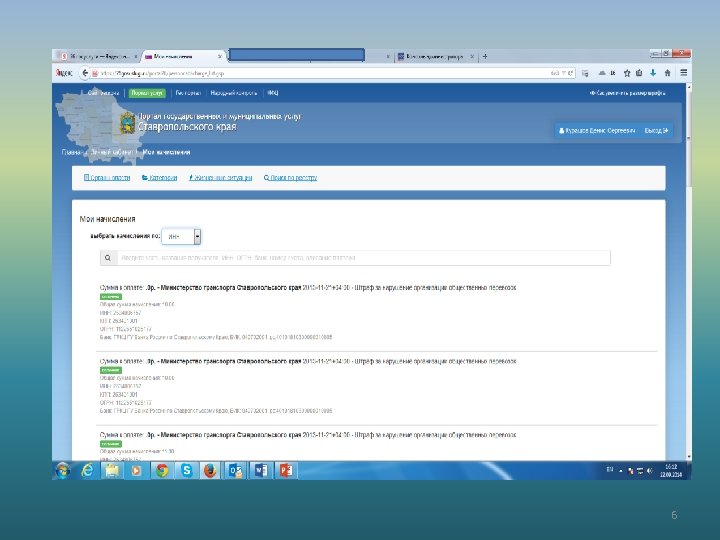Open a new tab with the plus button
This screenshot has height=540, width=720.
tap(485, 56)
